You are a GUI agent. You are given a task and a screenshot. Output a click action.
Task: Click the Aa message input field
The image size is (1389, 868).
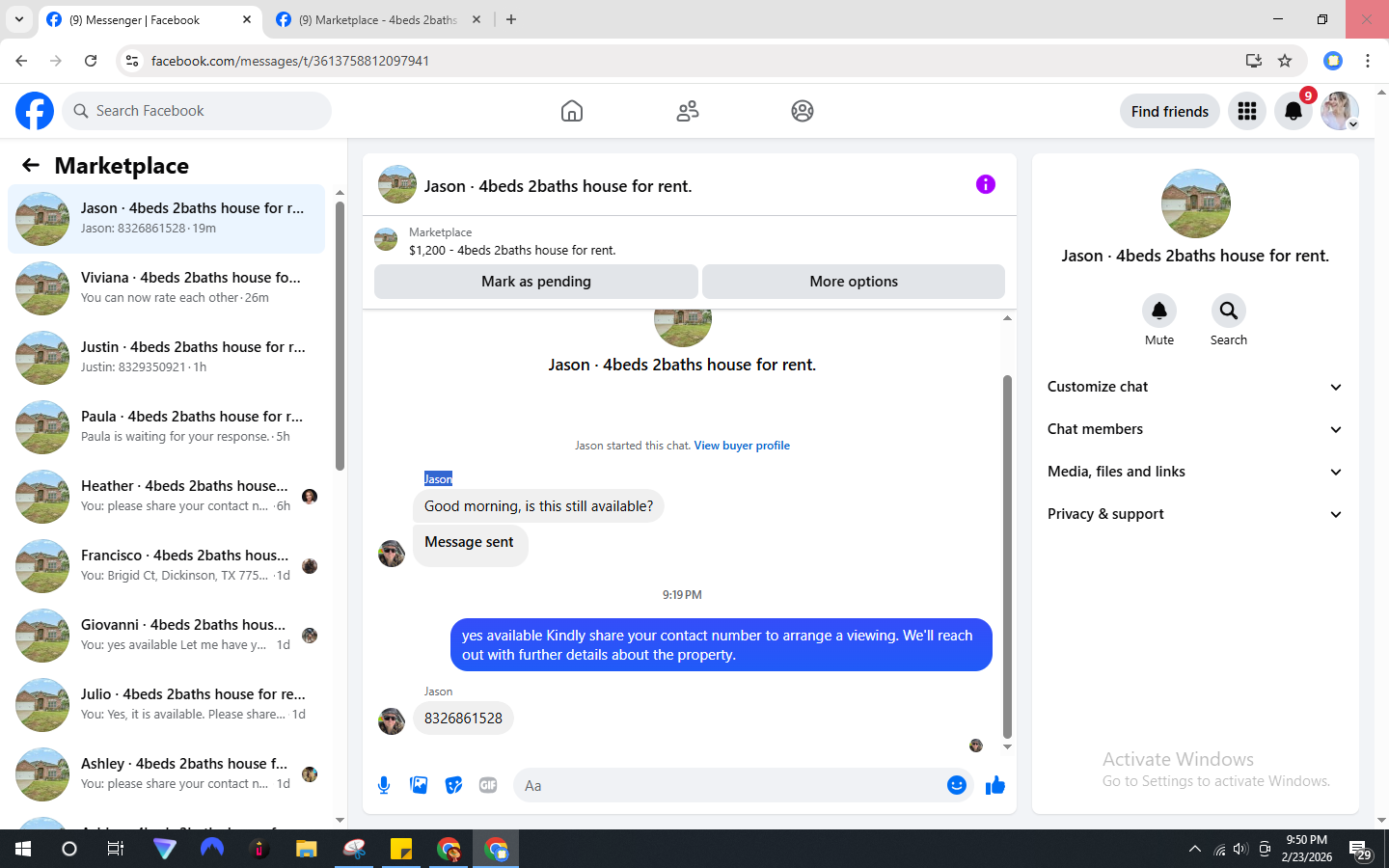pos(743,785)
